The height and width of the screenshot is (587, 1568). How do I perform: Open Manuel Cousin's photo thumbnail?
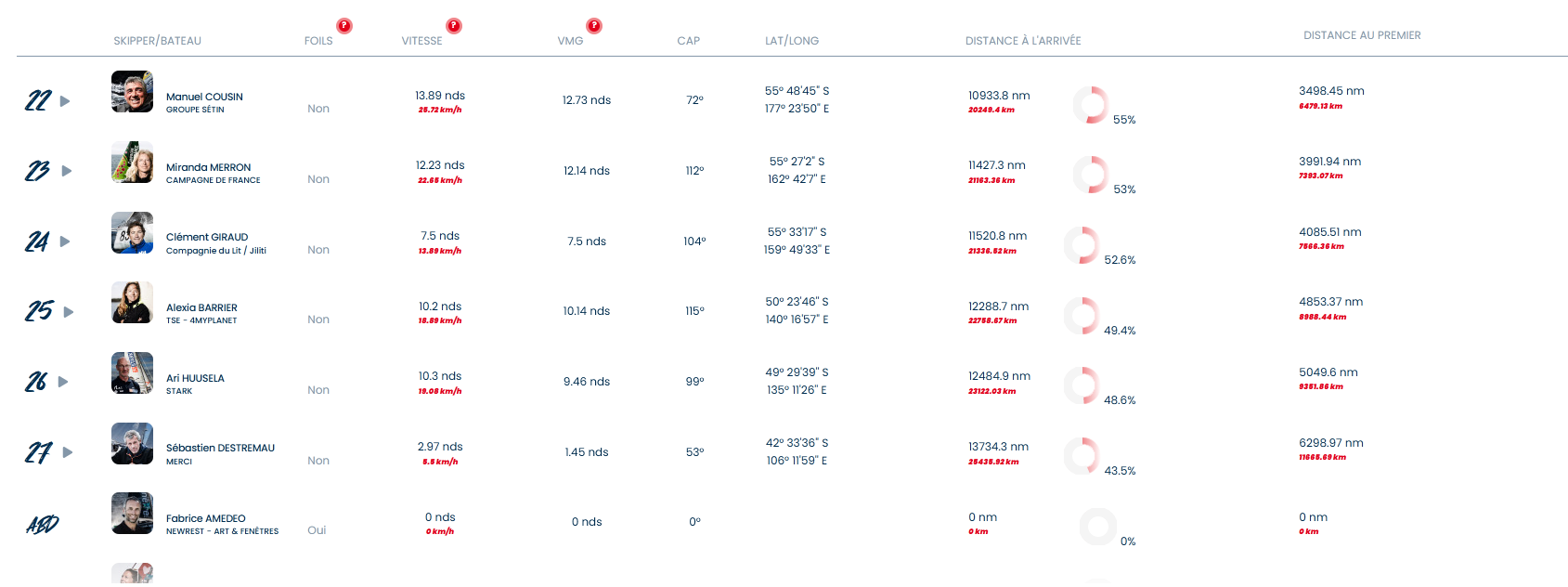[x=132, y=92]
